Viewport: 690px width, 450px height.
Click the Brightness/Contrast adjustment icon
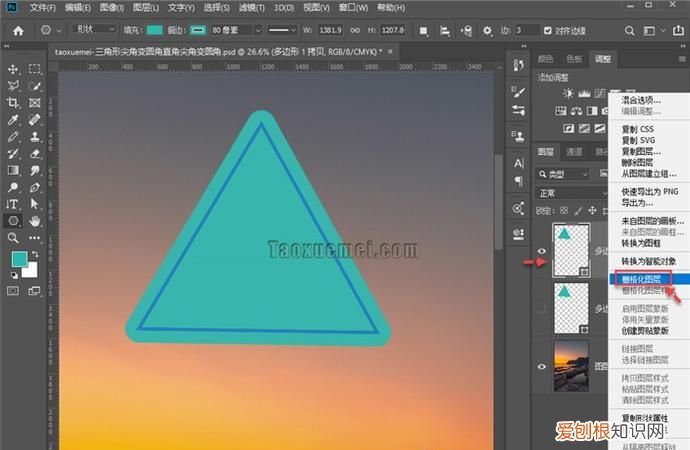(569, 93)
